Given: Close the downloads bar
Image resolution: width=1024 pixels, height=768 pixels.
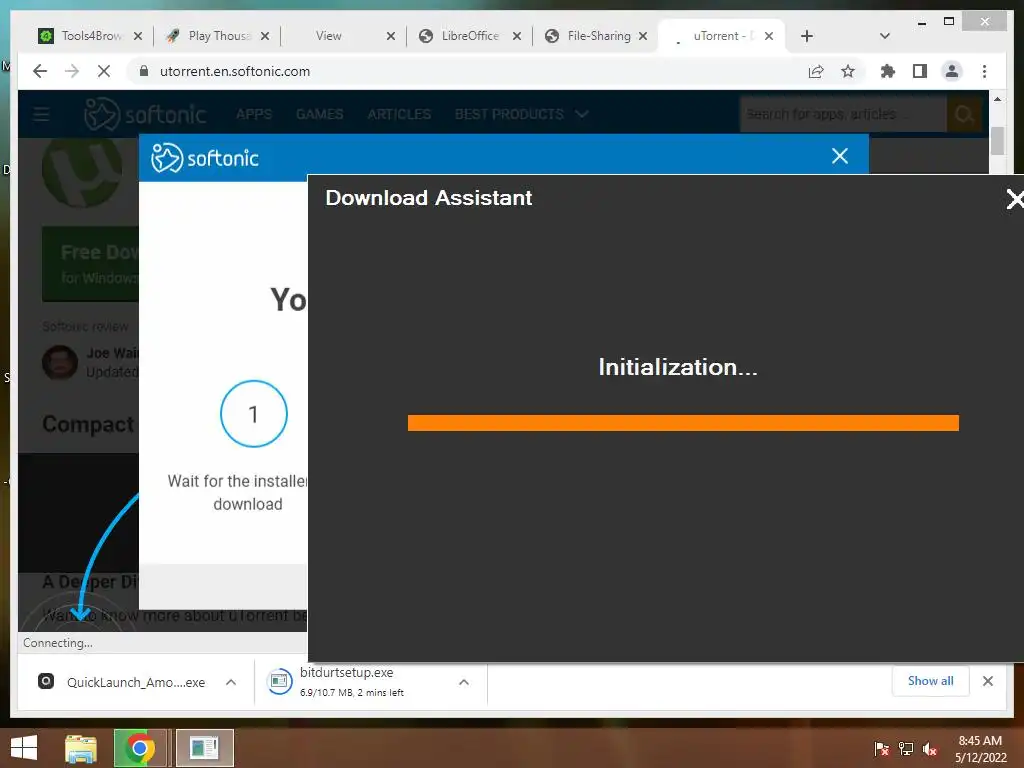Looking at the screenshot, I should pyautogui.click(x=987, y=681).
